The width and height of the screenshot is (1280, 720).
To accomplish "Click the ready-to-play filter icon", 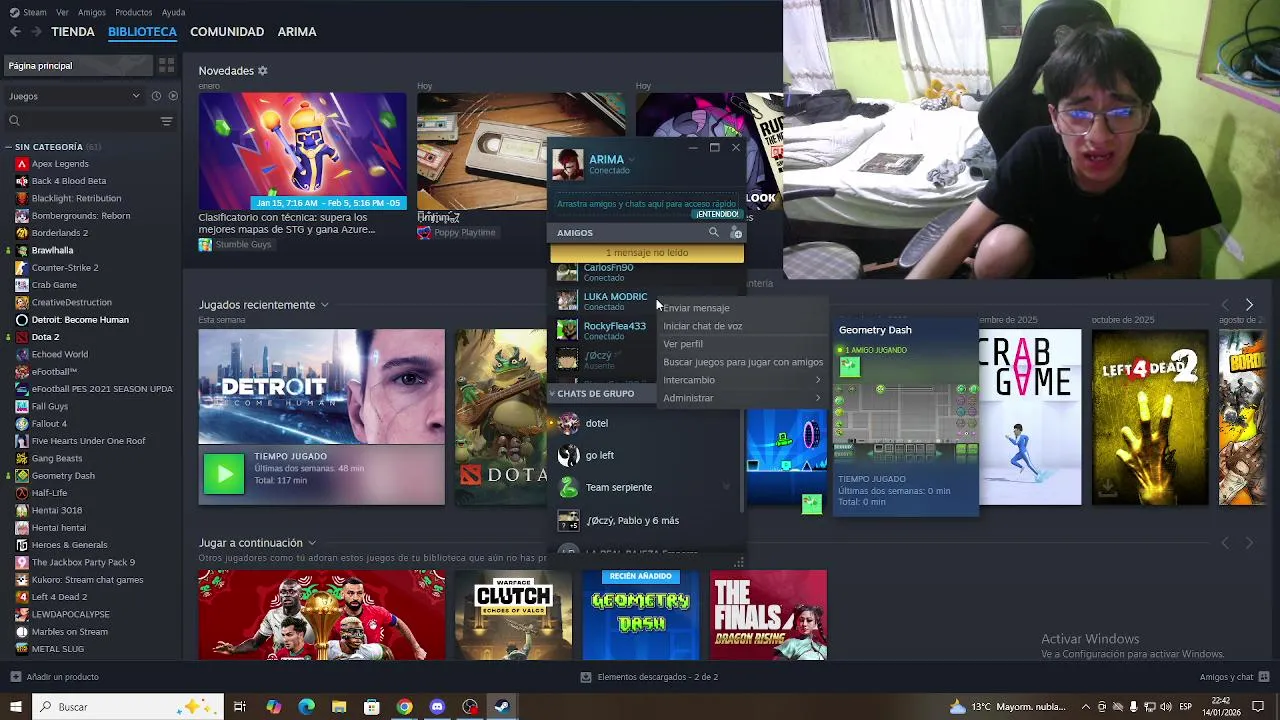I will (x=173, y=96).
